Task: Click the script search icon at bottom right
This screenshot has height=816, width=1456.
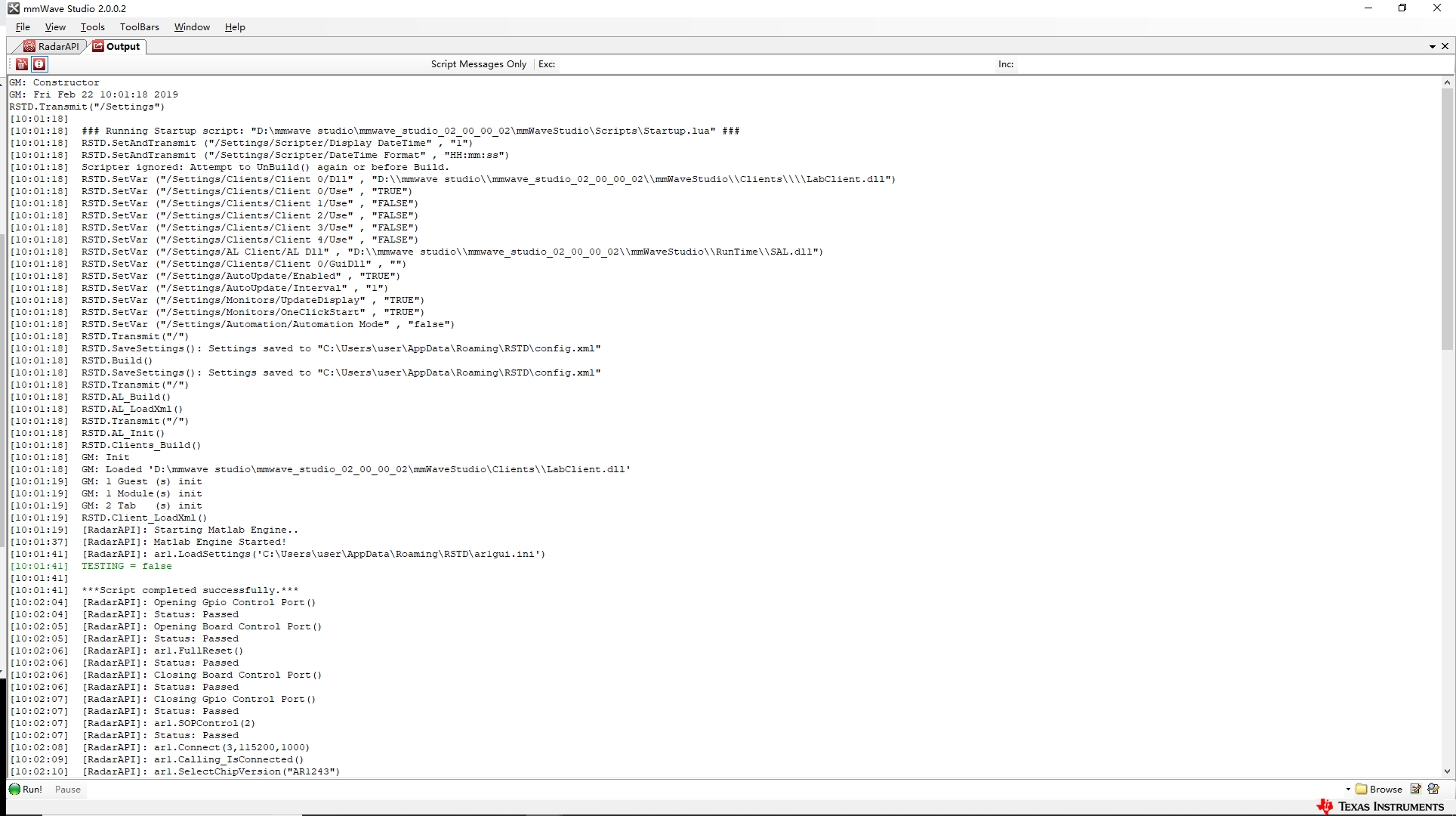Action: click(1433, 789)
